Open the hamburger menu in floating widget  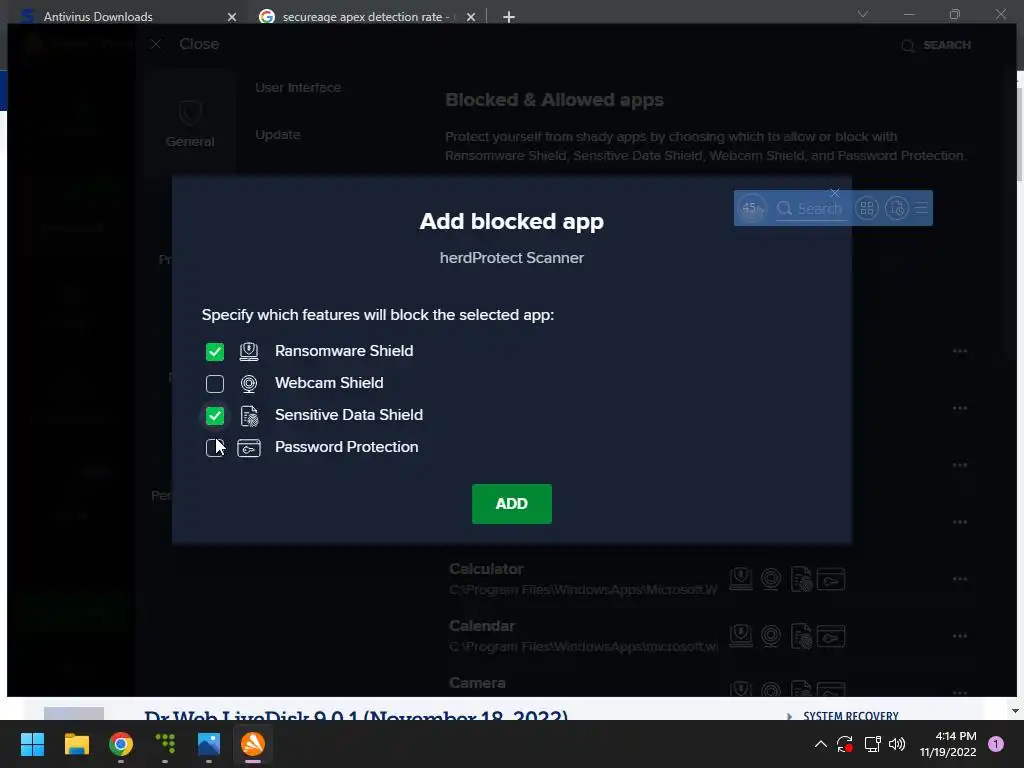coord(921,208)
